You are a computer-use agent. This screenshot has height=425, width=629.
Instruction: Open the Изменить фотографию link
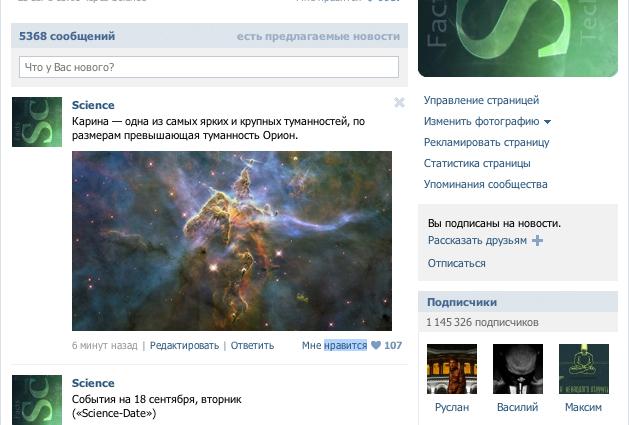[481, 121]
